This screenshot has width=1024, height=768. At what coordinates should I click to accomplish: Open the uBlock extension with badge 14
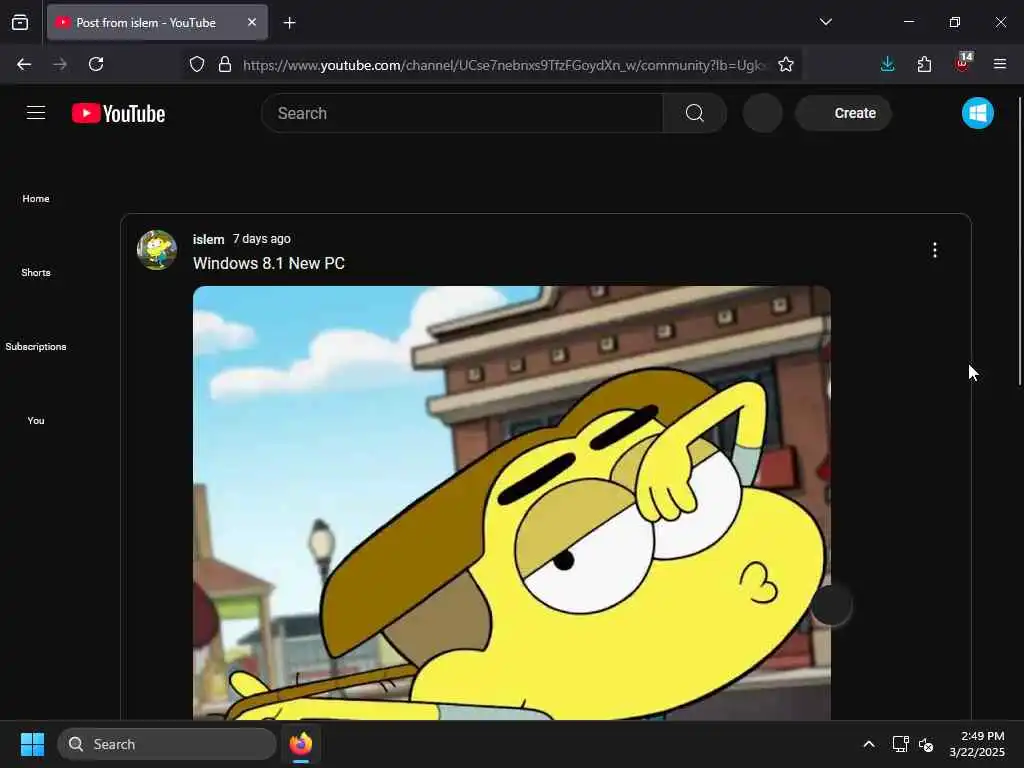pyautogui.click(x=963, y=63)
